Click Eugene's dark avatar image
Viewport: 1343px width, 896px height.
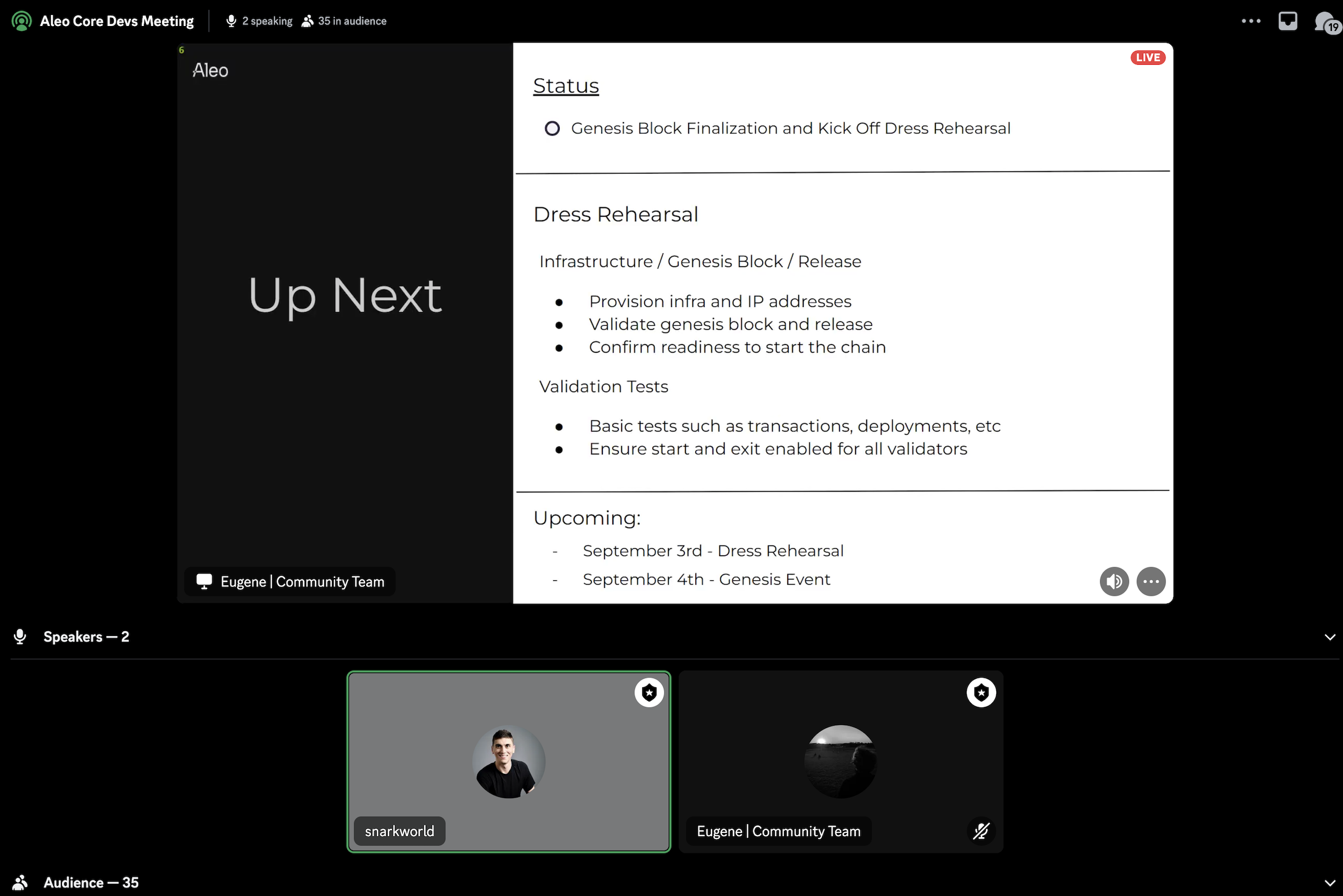pyautogui.click(x=841, y=762)
